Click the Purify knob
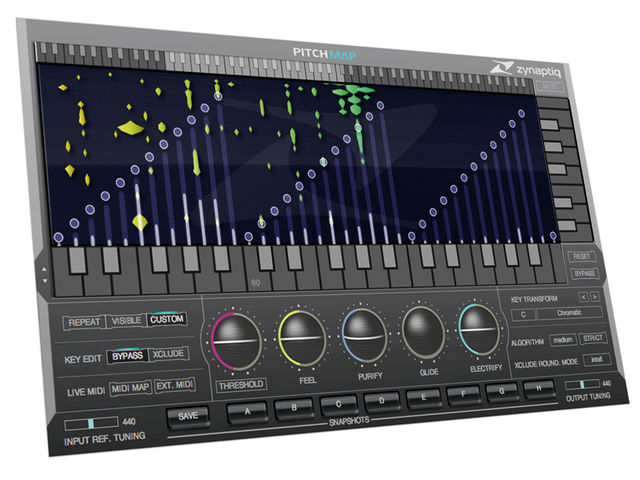 [364, 336]
